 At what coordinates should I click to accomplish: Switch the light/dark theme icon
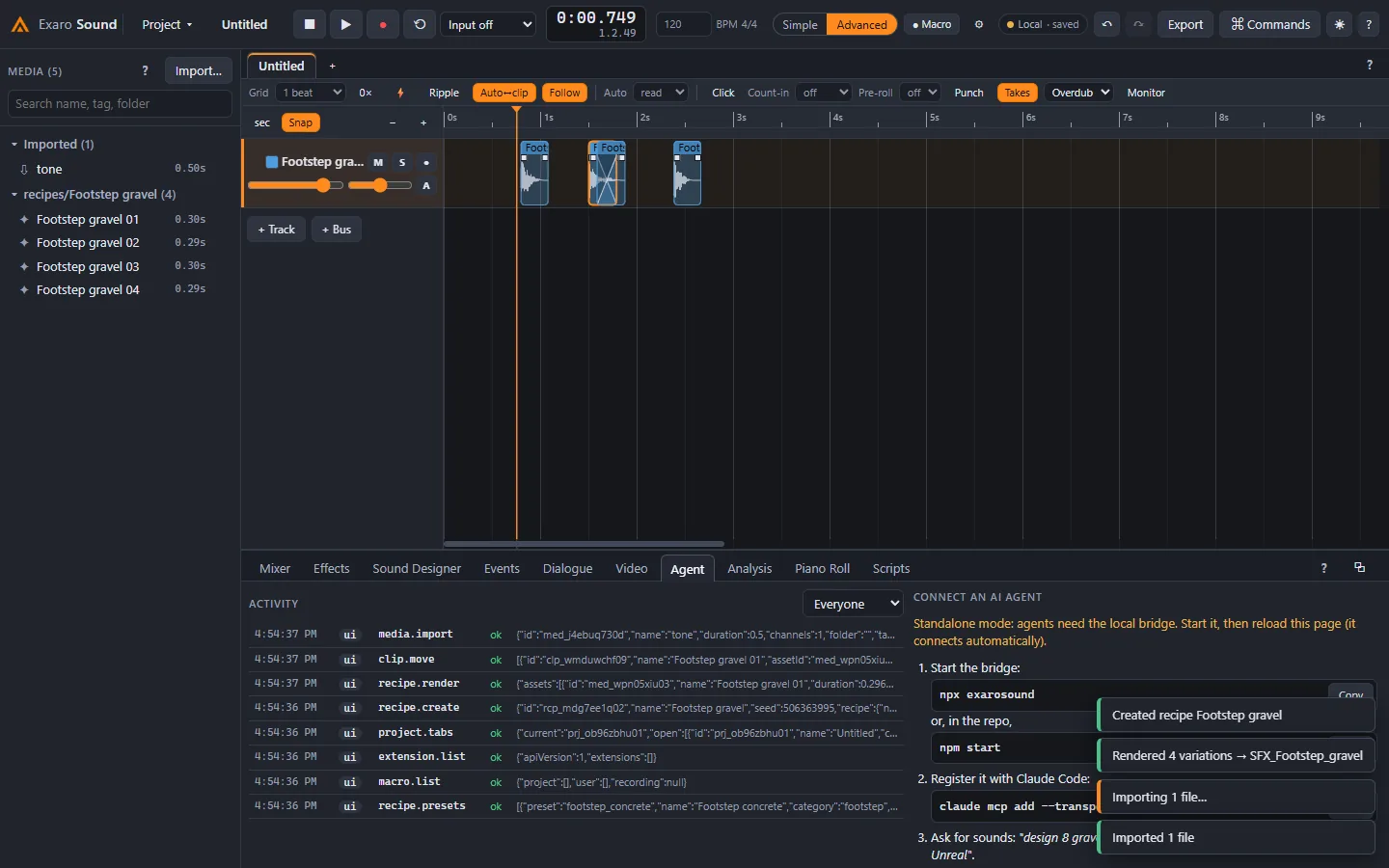coord(1339,24)
